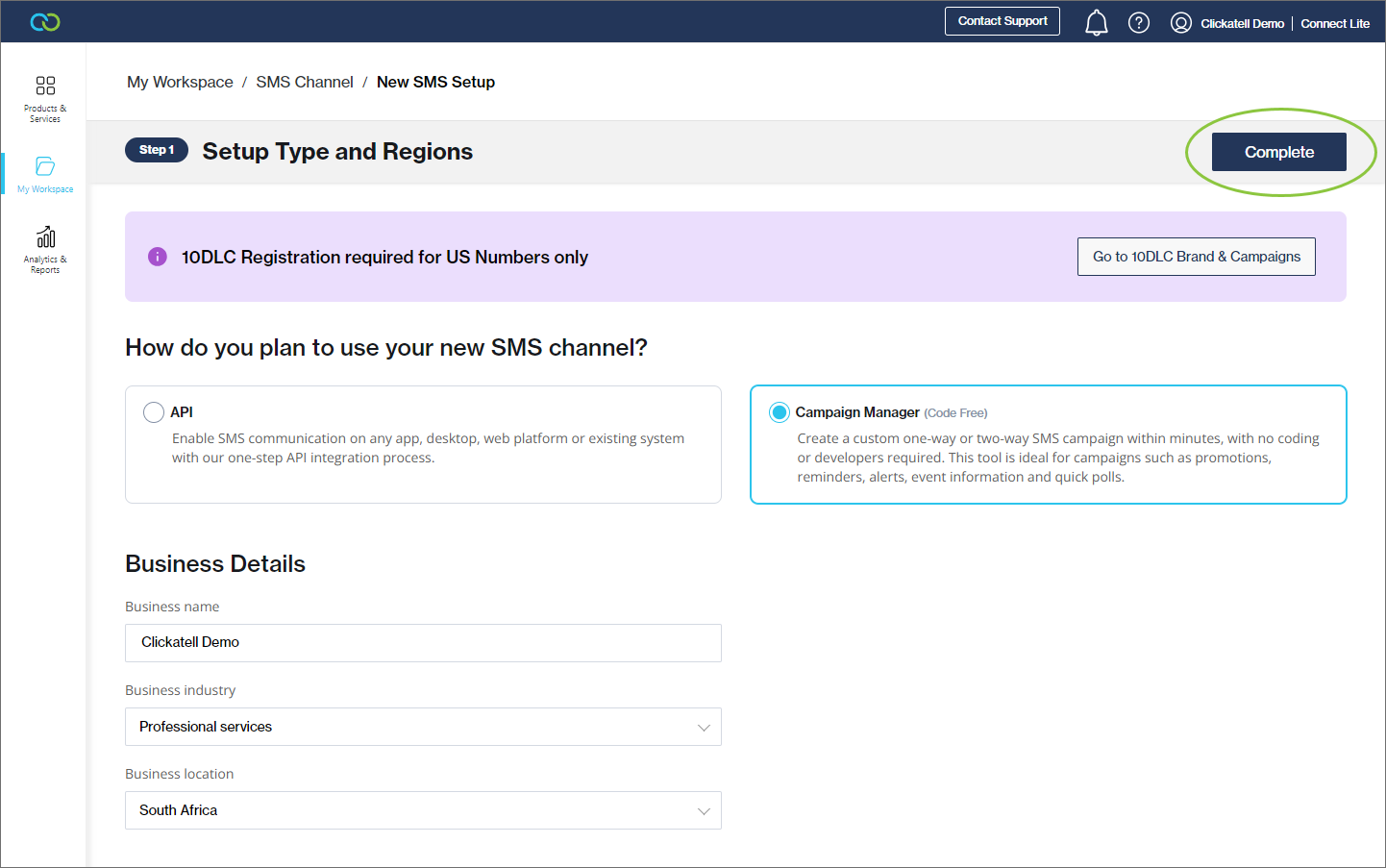Viewport: 1386px width, 868px height.
Task: Go to My Workspace sidebar icon
Action: 45,173
